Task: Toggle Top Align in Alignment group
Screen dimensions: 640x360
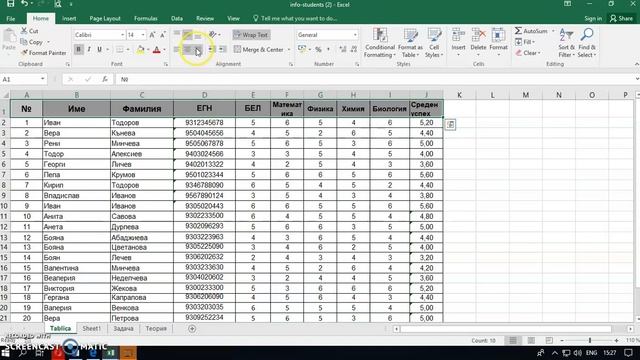Action: pos(177,35)
